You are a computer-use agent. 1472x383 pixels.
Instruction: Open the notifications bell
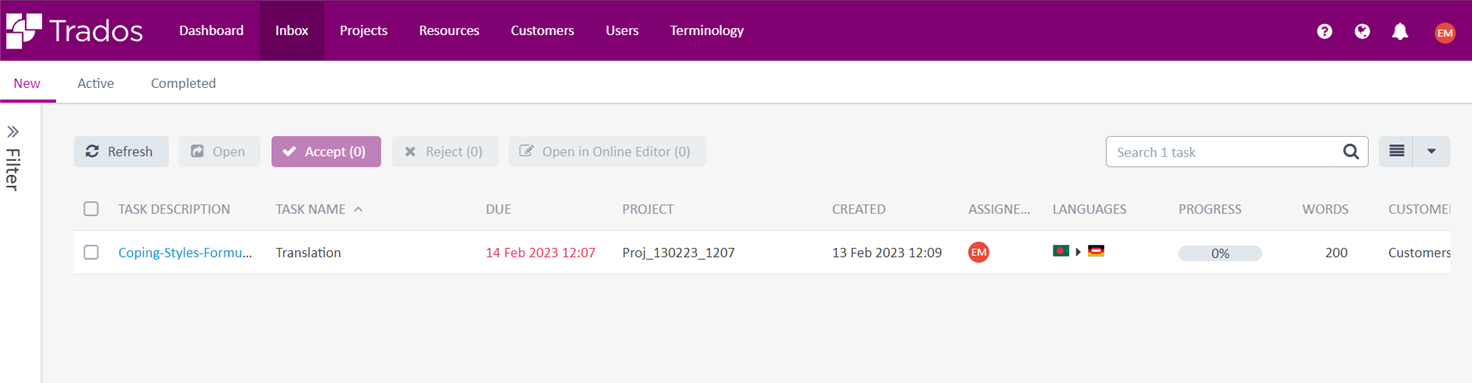(x=1400, y=31)
